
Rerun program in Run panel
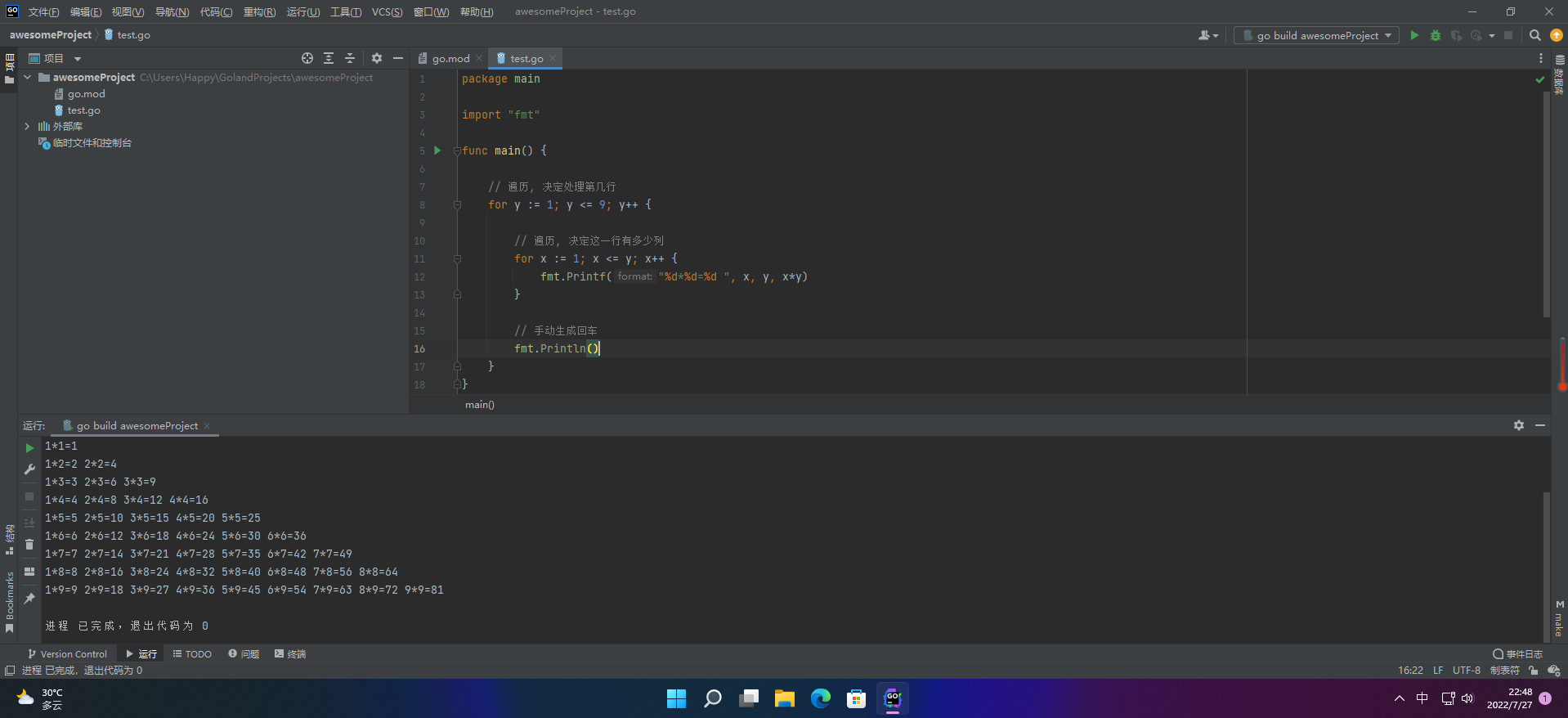click(x=29, y=448)
